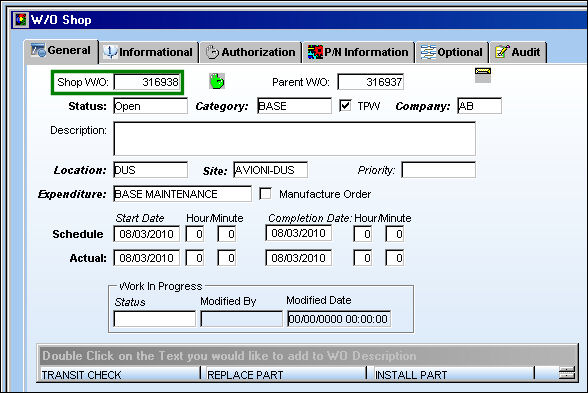Click the Schedule start Minute field
The image size is (588, 393).
click(227, 234)
